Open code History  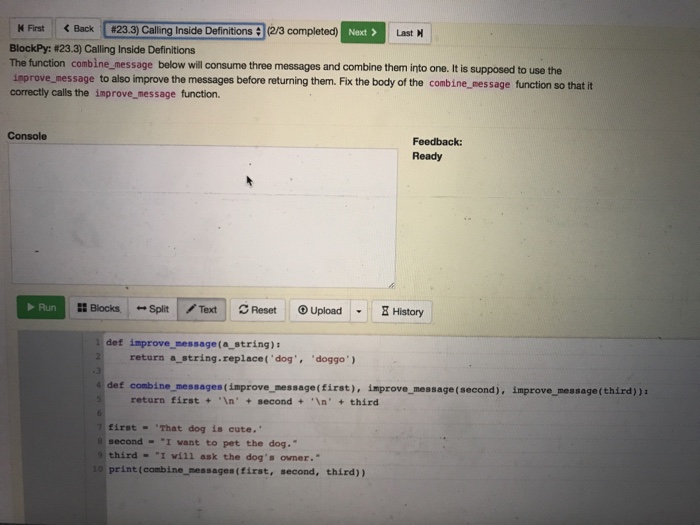click(x=402, y=312)
